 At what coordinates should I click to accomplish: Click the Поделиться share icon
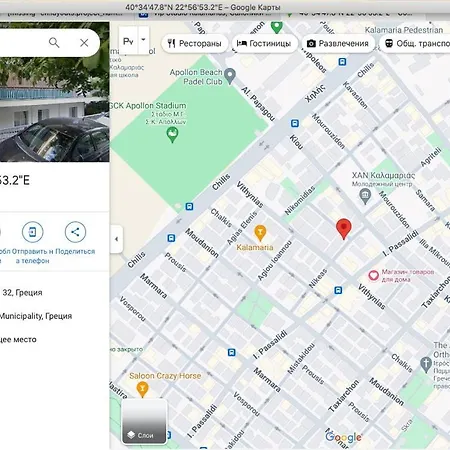point(75,232)
